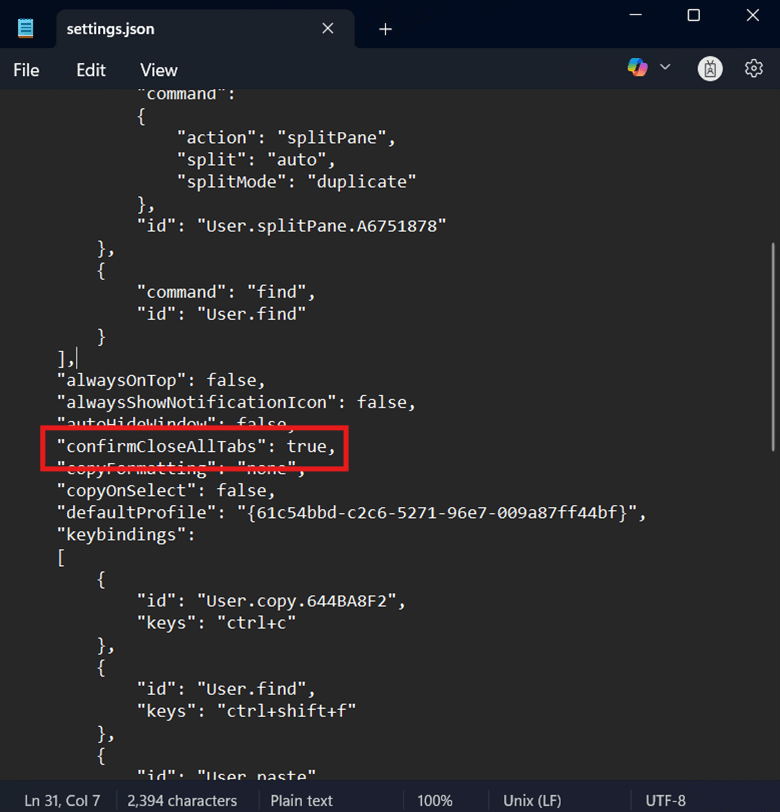780x812 pixels.
Task: Click the Notepad app icon in title bar
Action: click(x=26, y=29)
